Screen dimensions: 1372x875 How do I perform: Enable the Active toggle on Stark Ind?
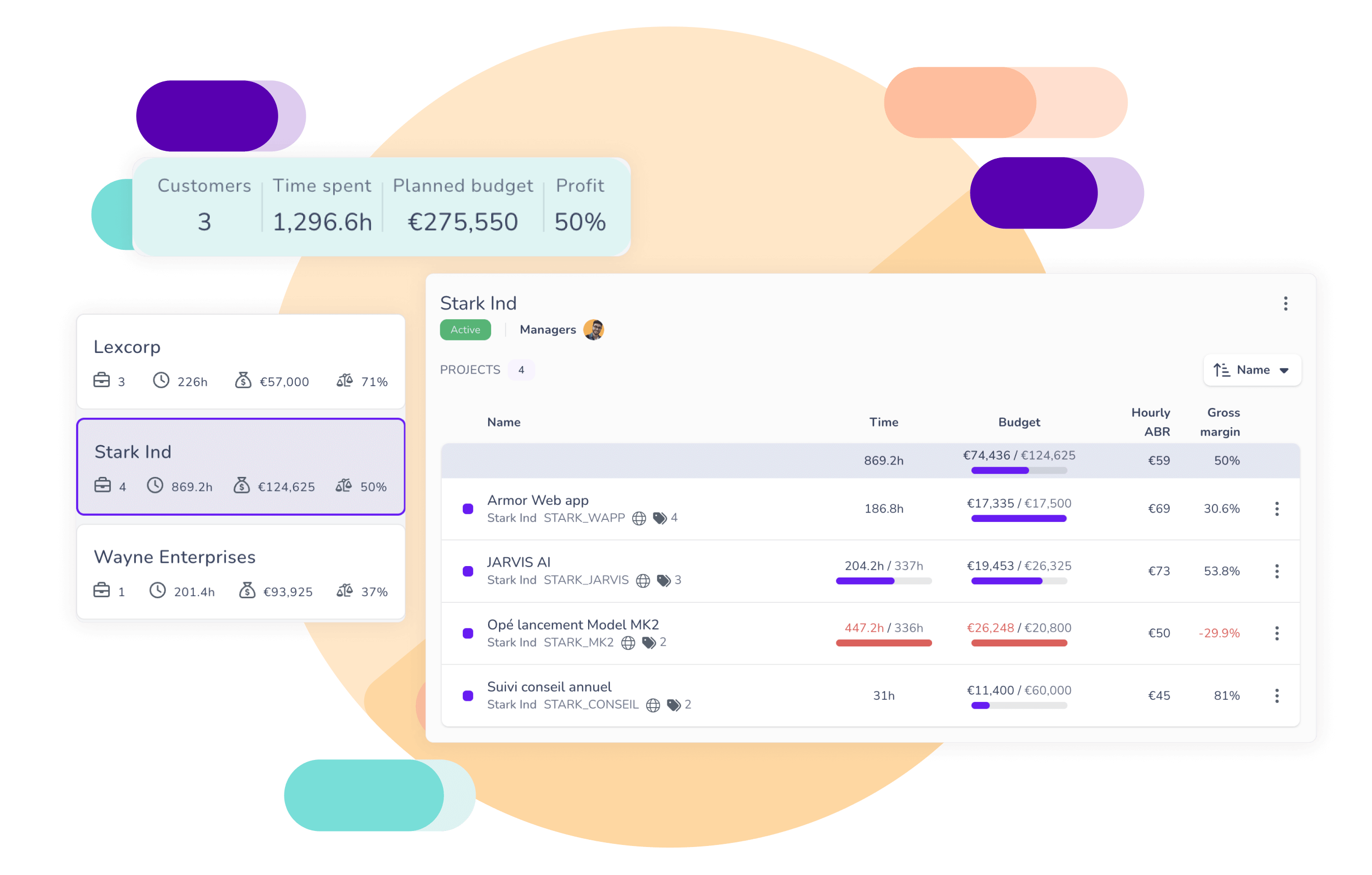(465, 329)
